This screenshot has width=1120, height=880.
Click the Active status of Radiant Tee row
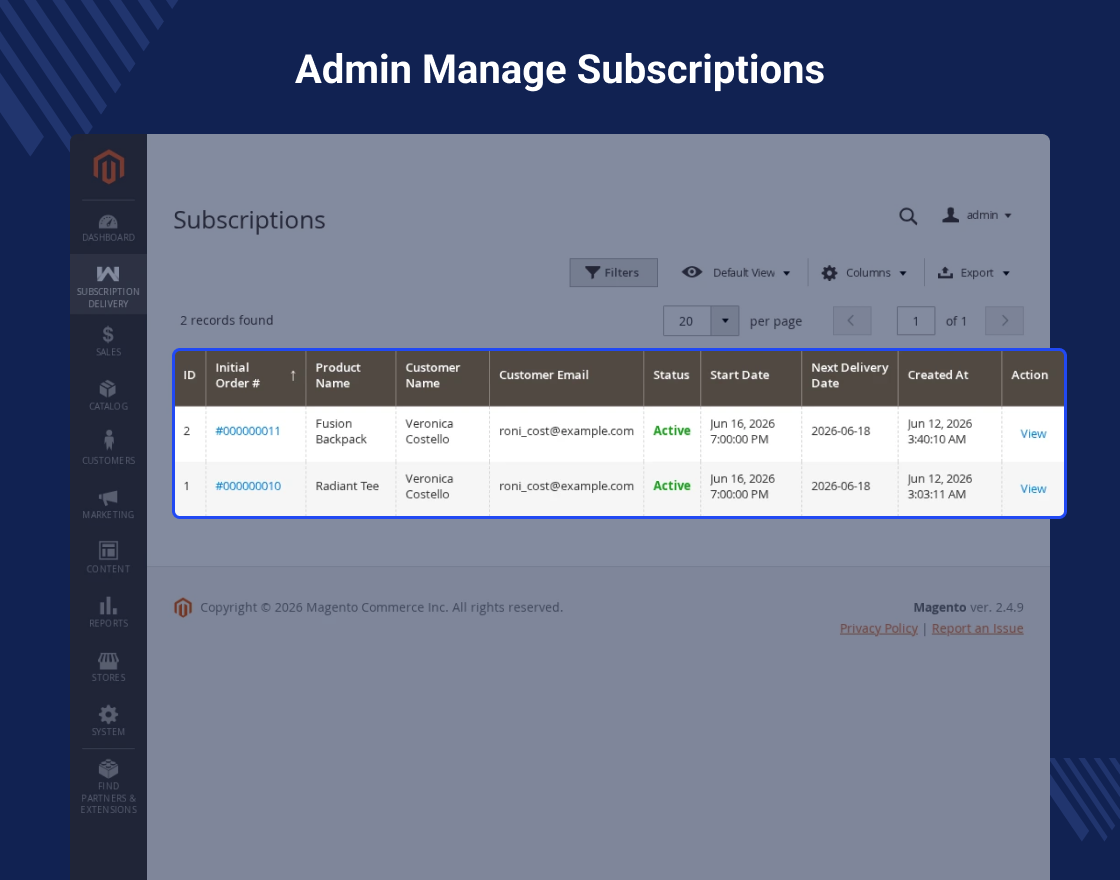point(671,486)
